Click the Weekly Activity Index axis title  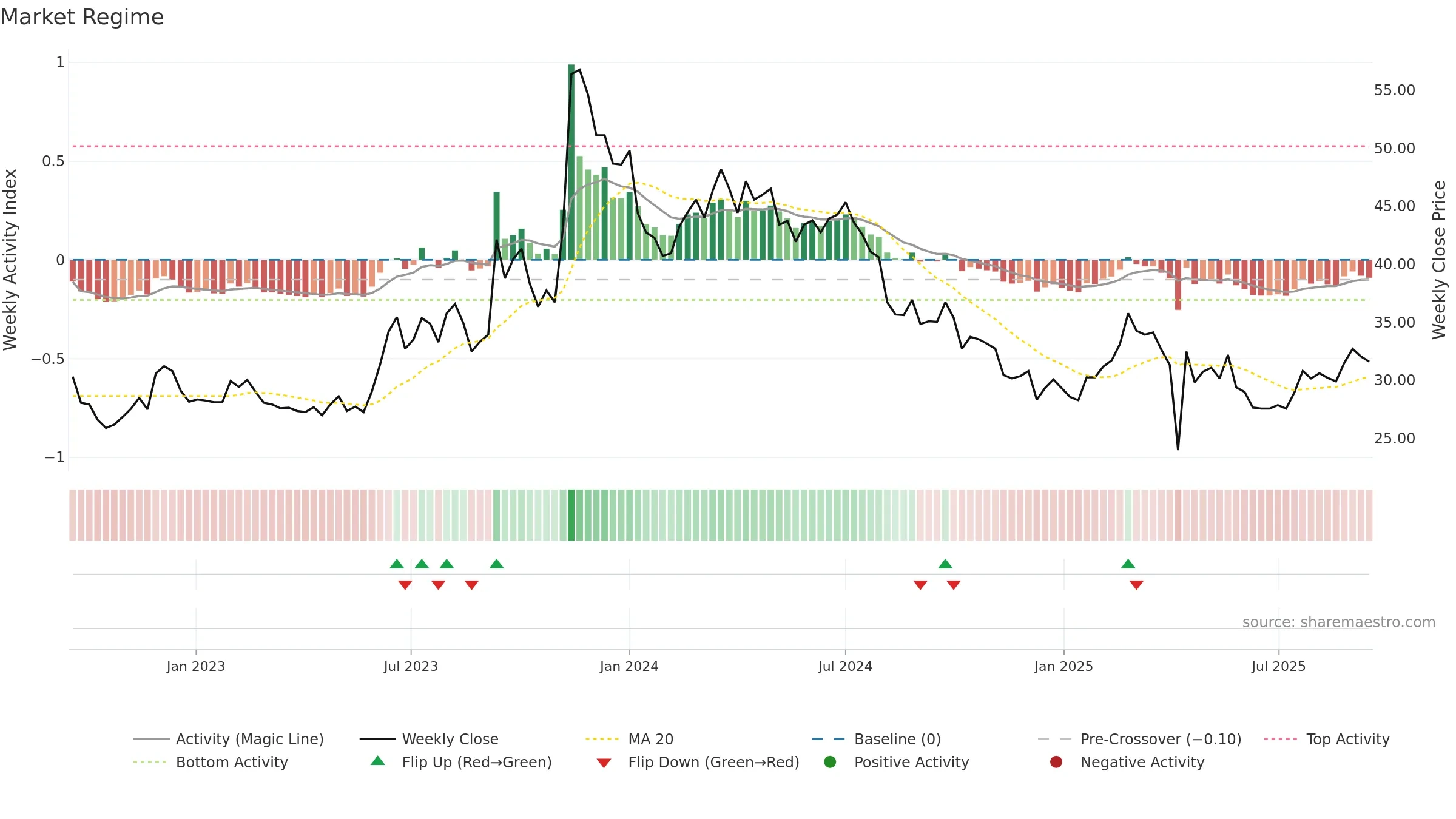click(x=10, y=260)
